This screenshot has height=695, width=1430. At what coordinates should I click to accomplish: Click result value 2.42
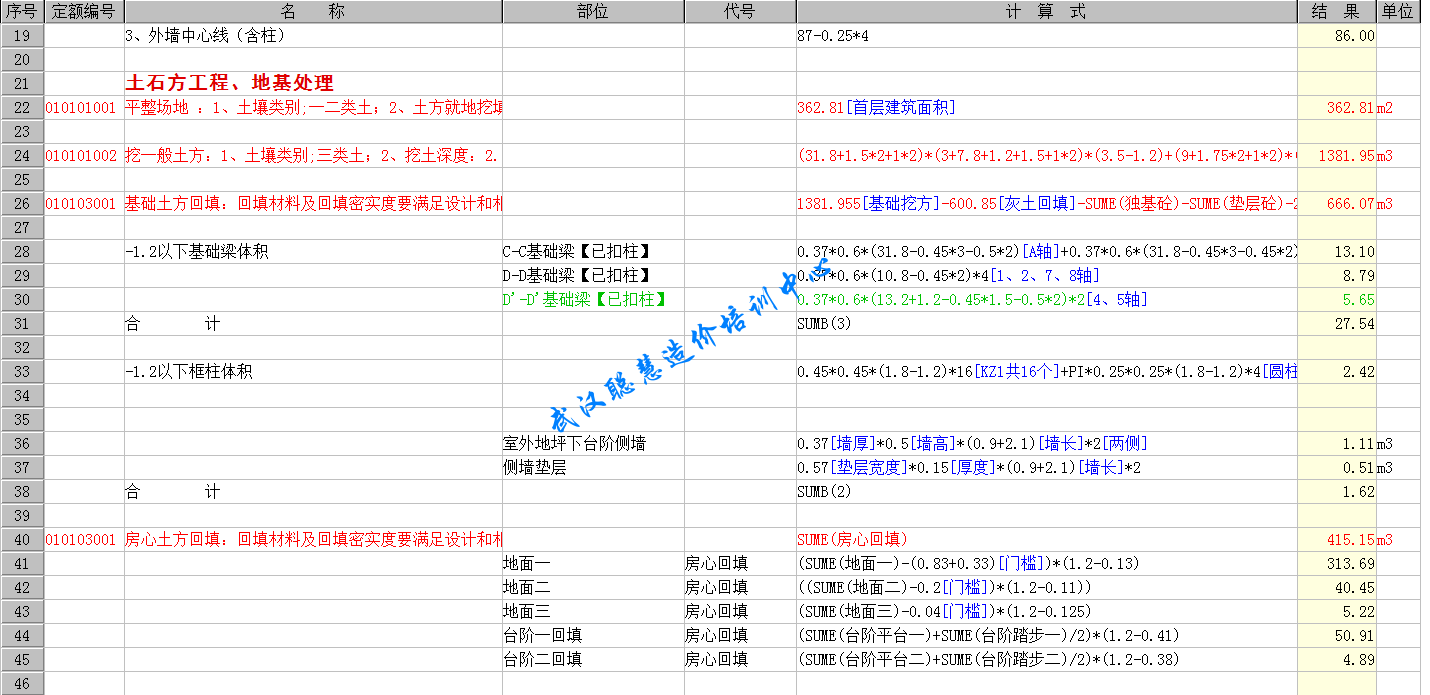pos(1336,372)
